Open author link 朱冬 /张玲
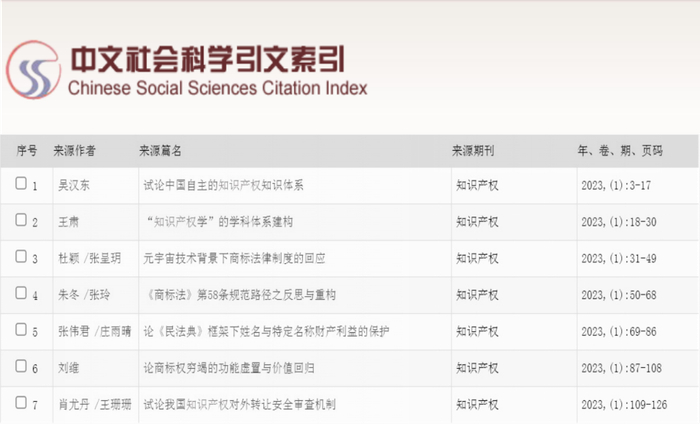Image resolution: width=700 pixels, height=424 pixels. point(84,295)
